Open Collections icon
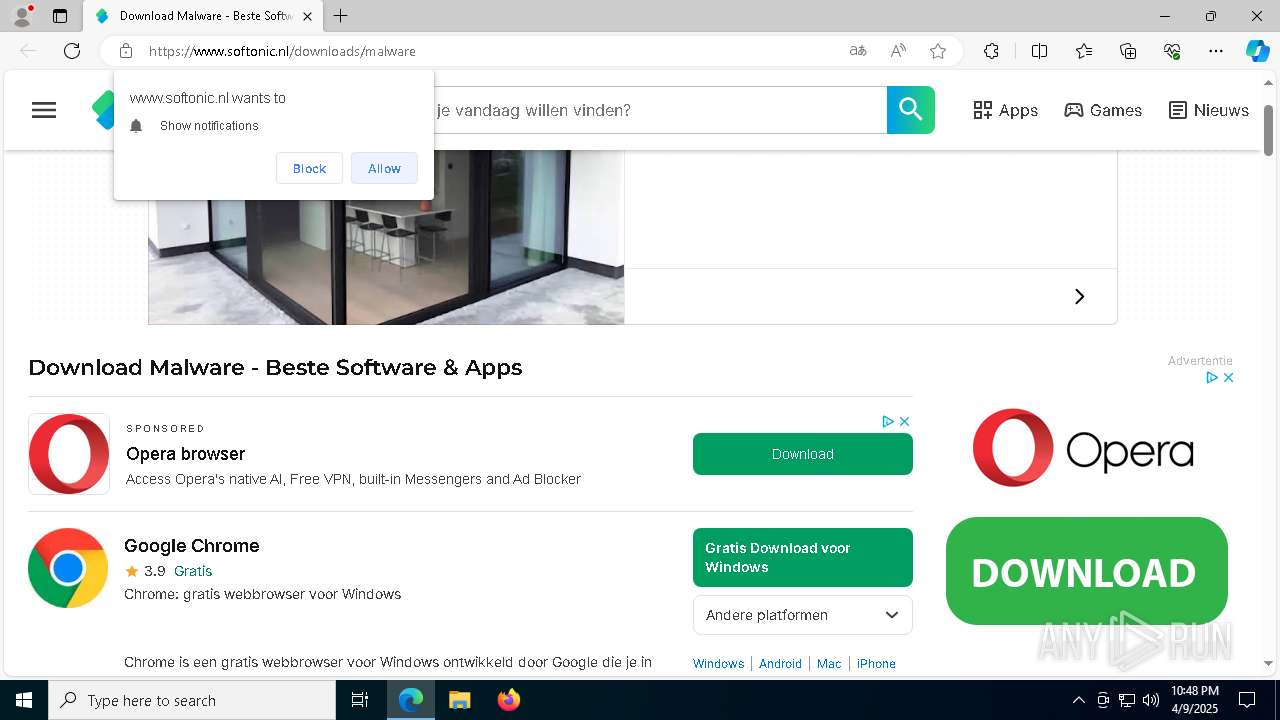Viewport: 1280px width, 720px height. tap(1128, 51)
